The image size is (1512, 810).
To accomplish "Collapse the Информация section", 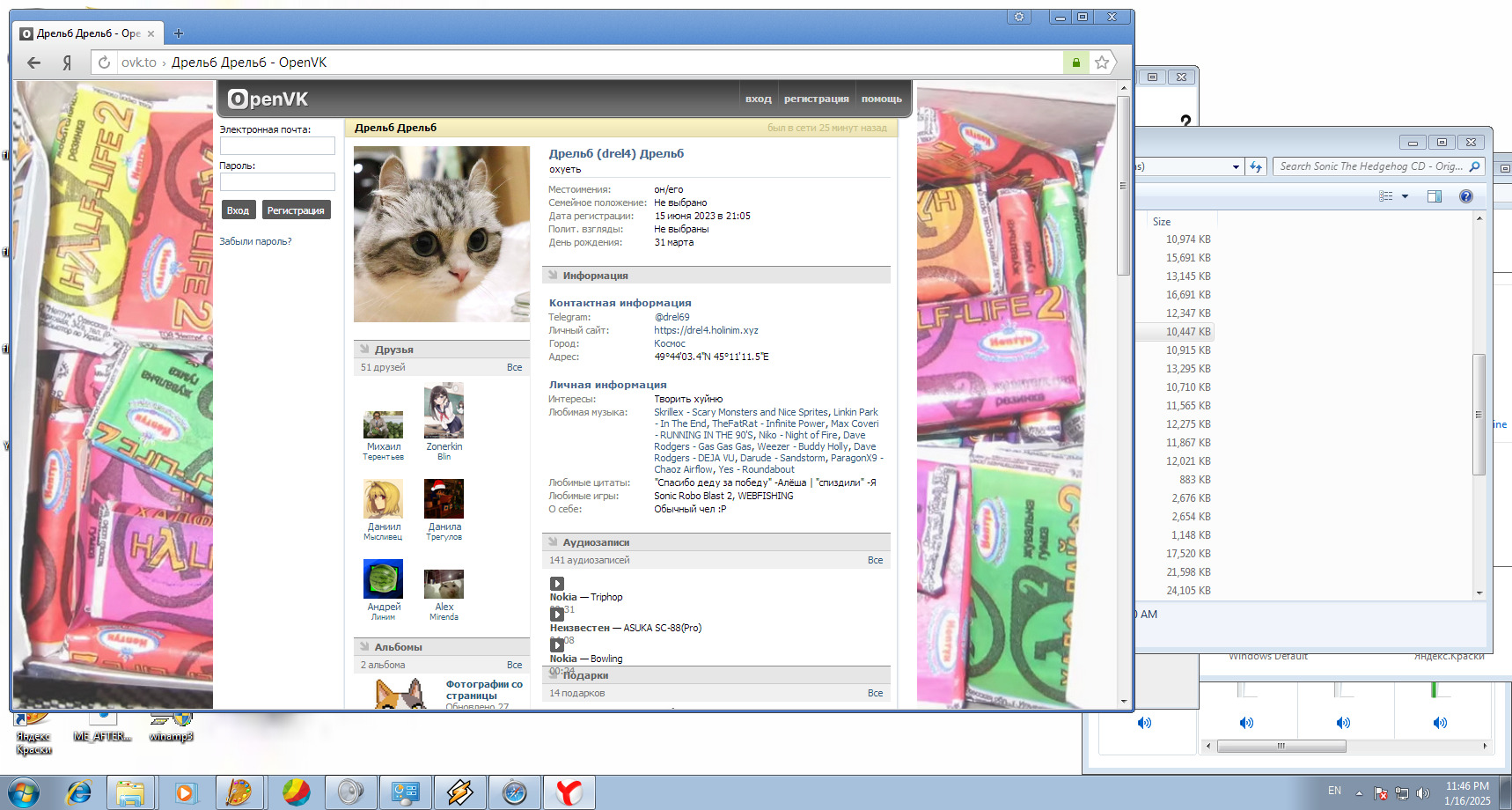I will pyautogui.click(x=716, y=276).
